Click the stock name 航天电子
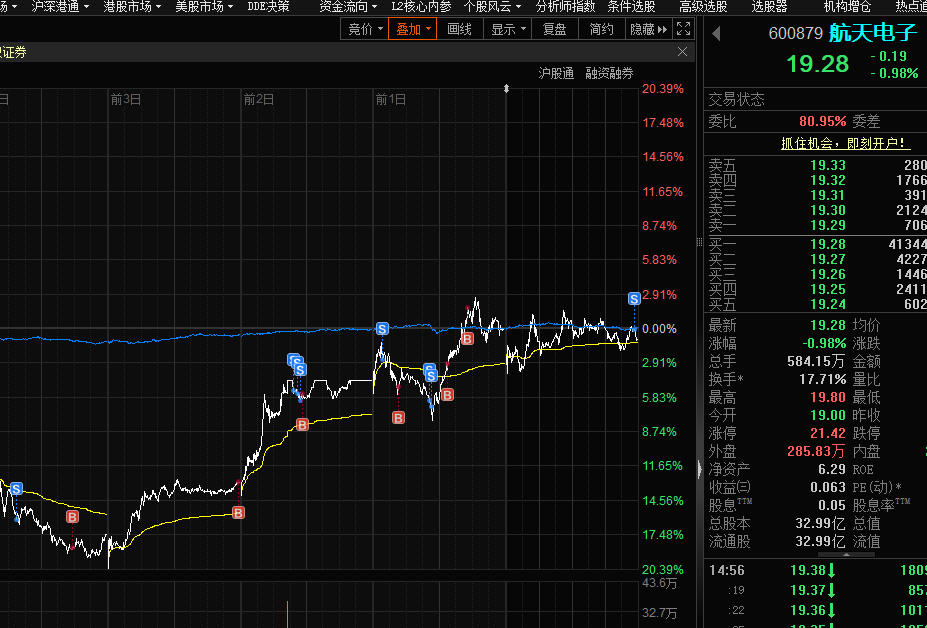 (872, 33)
